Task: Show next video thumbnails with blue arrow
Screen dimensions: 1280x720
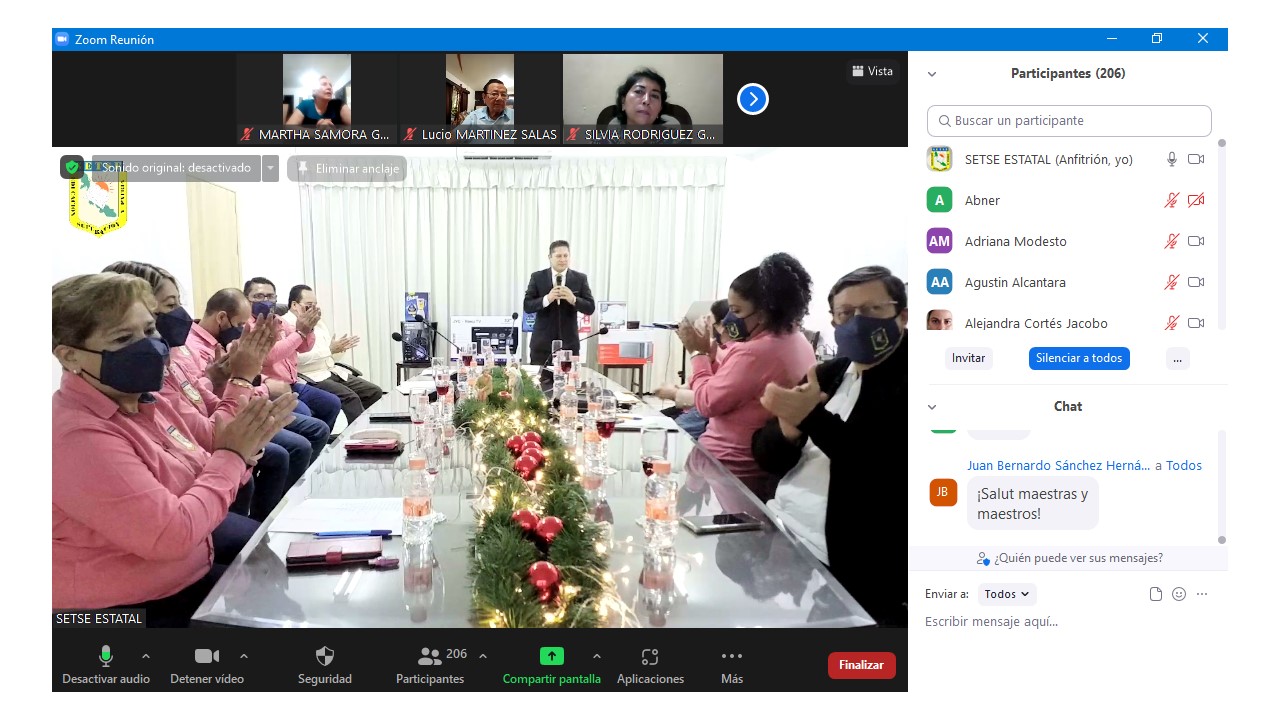Action: pyautogui.click(x=753, y=99)
